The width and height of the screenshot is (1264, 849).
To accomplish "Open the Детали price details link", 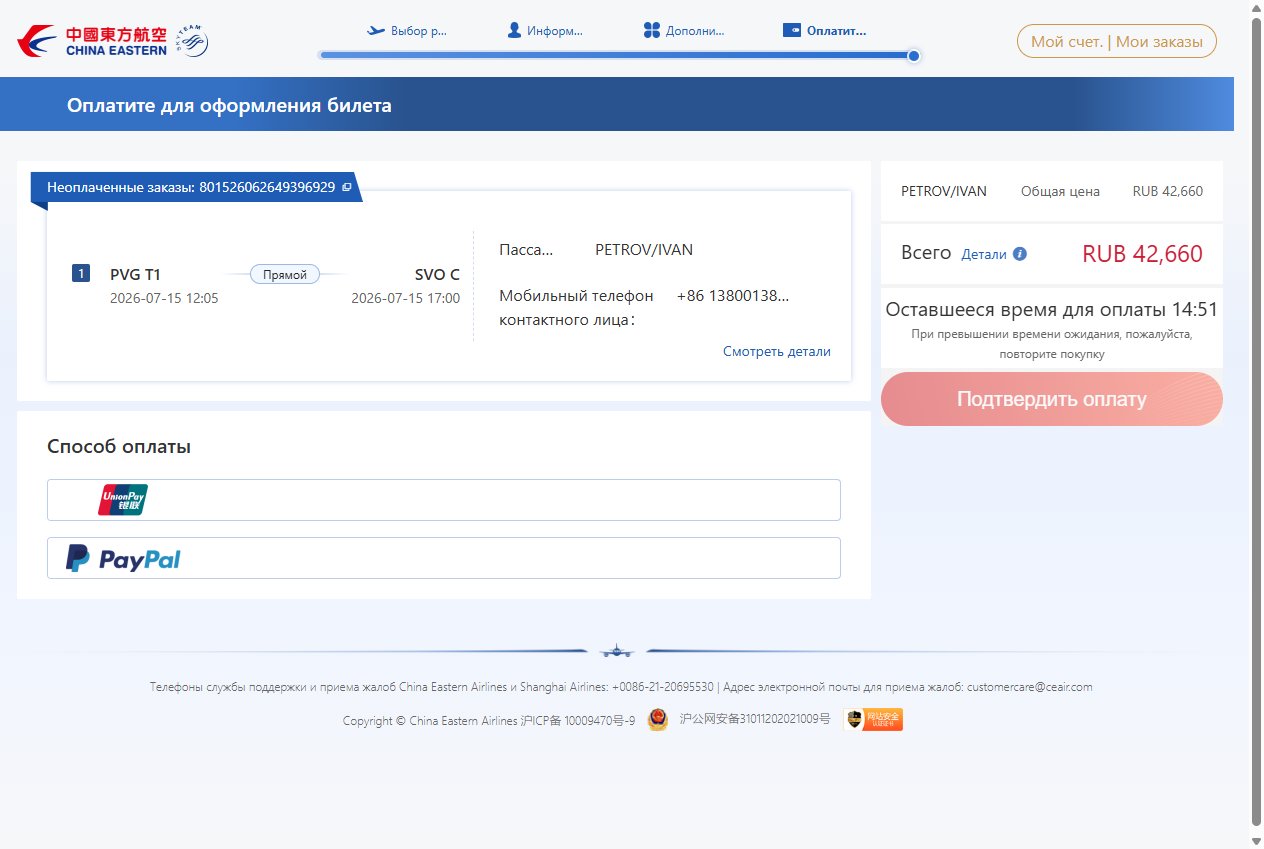I will tap(984, 254).
